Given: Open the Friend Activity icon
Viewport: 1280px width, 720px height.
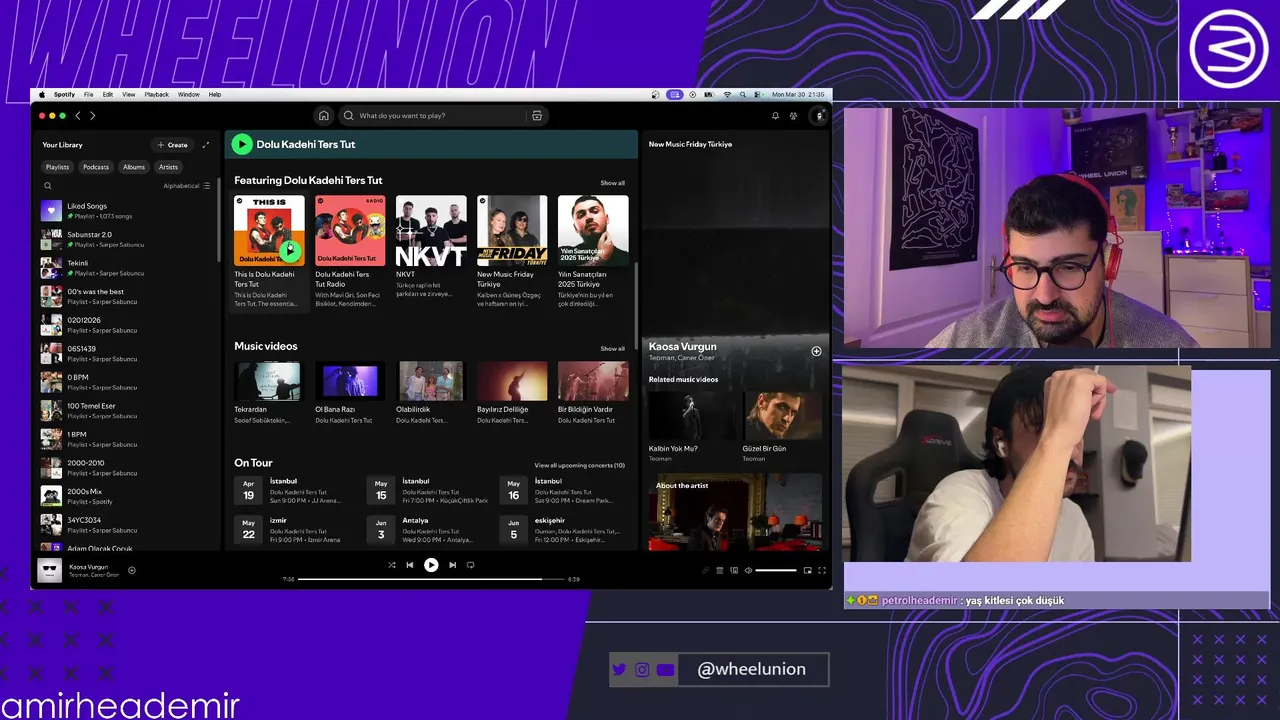Looking at the screenshot, I should coord(794,116).
